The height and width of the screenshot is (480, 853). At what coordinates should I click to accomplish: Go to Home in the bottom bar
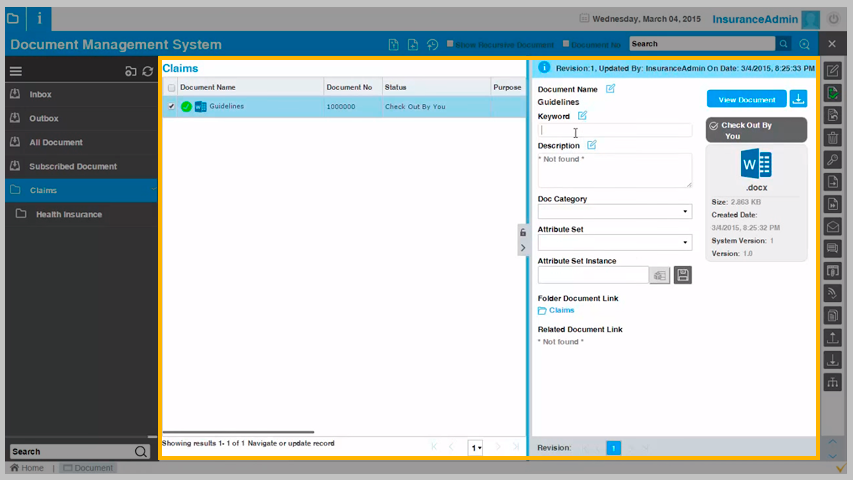[27, 467]
